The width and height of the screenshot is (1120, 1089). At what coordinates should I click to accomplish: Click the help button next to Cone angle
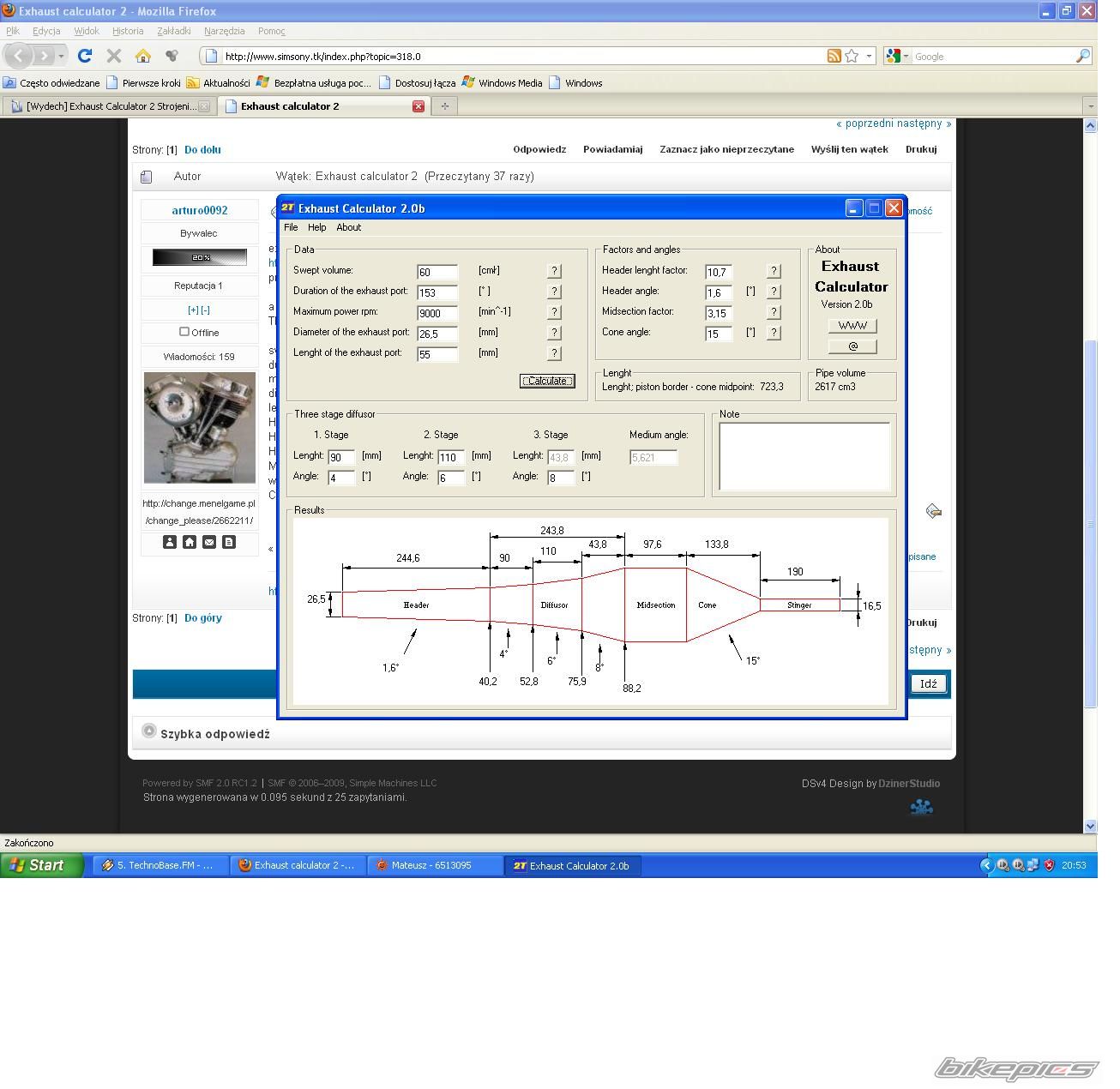774,333
